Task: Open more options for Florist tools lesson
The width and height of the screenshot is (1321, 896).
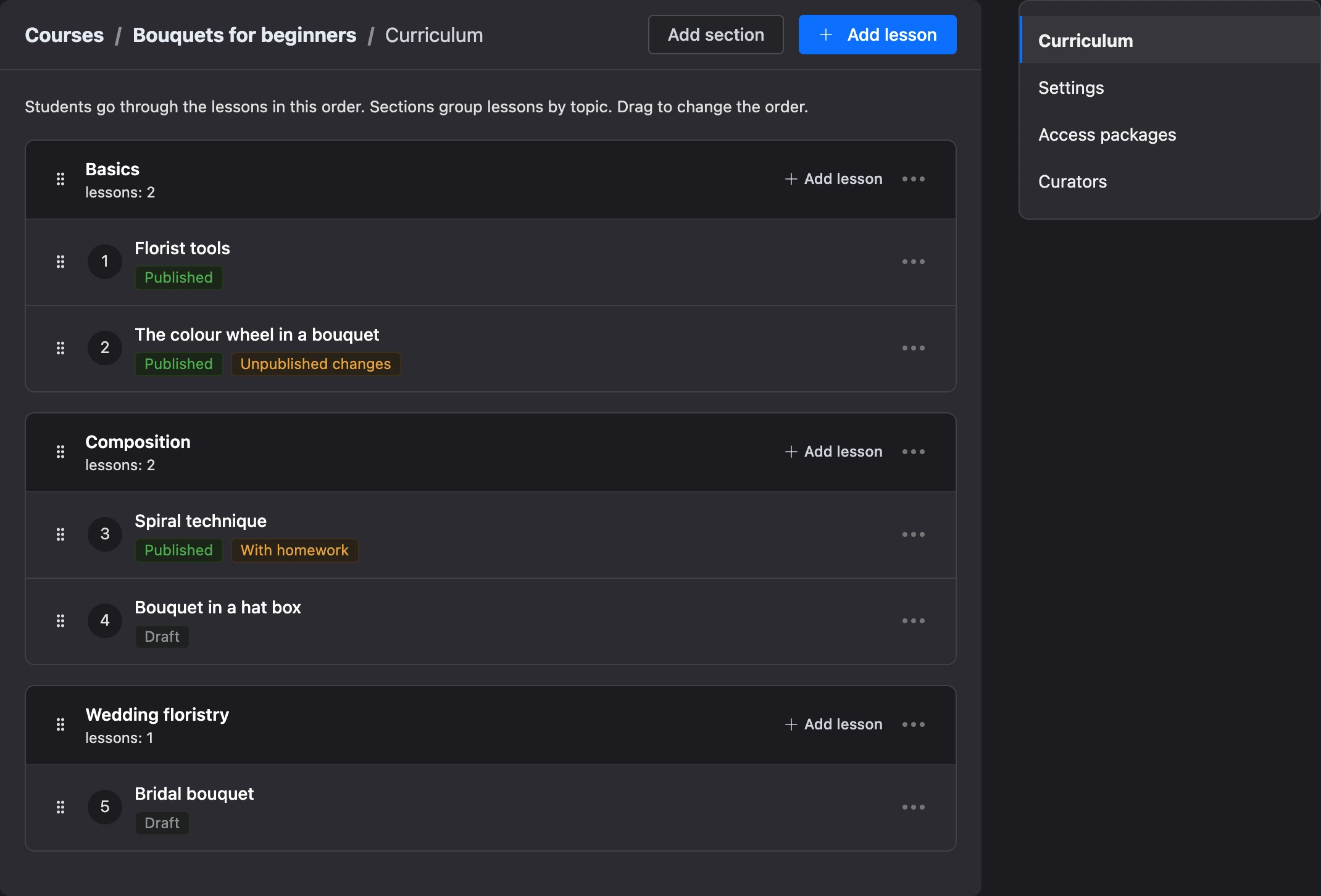Action: [914, 262]
